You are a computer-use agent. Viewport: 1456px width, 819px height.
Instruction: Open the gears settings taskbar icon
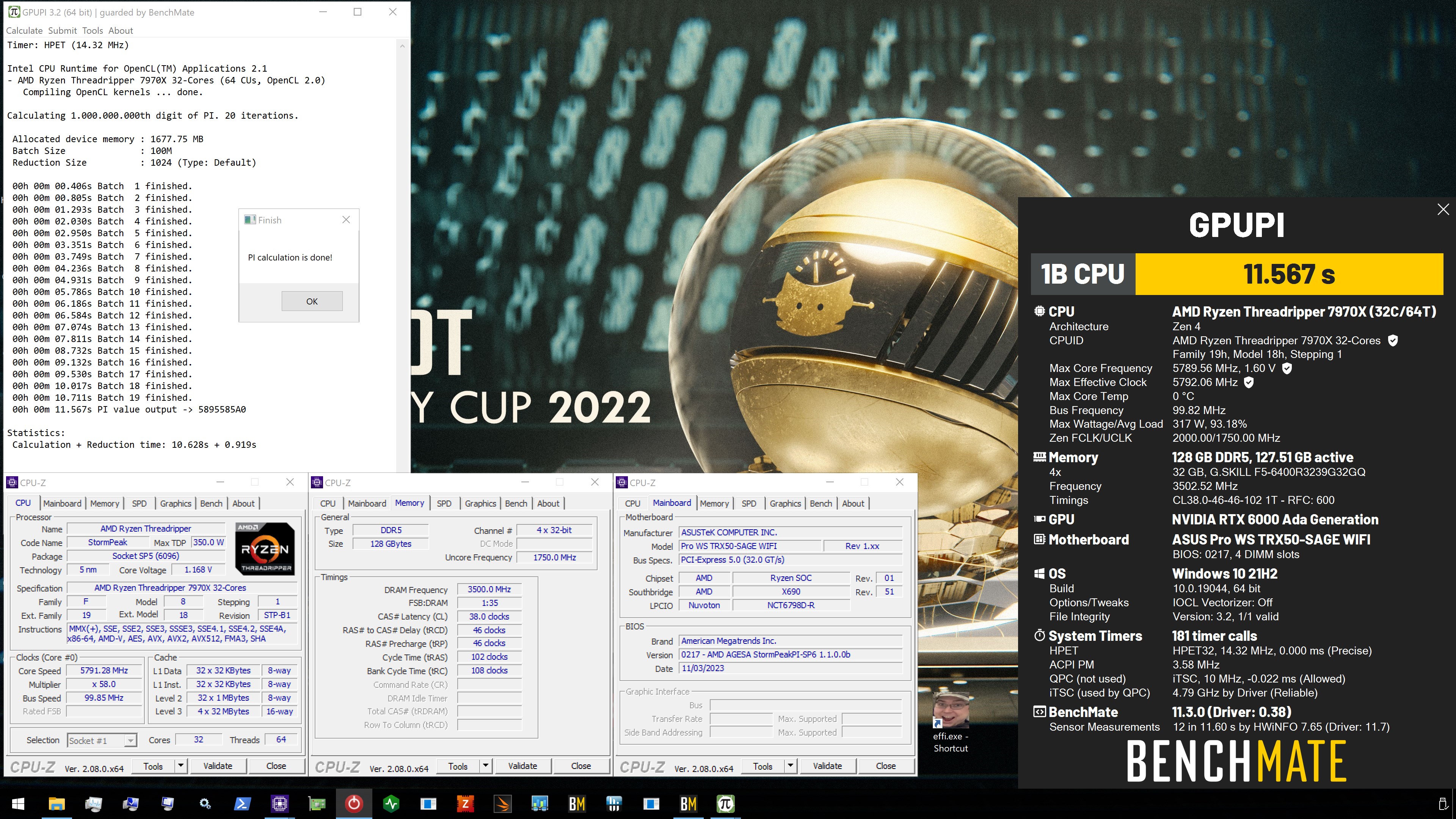coord(205,803)
